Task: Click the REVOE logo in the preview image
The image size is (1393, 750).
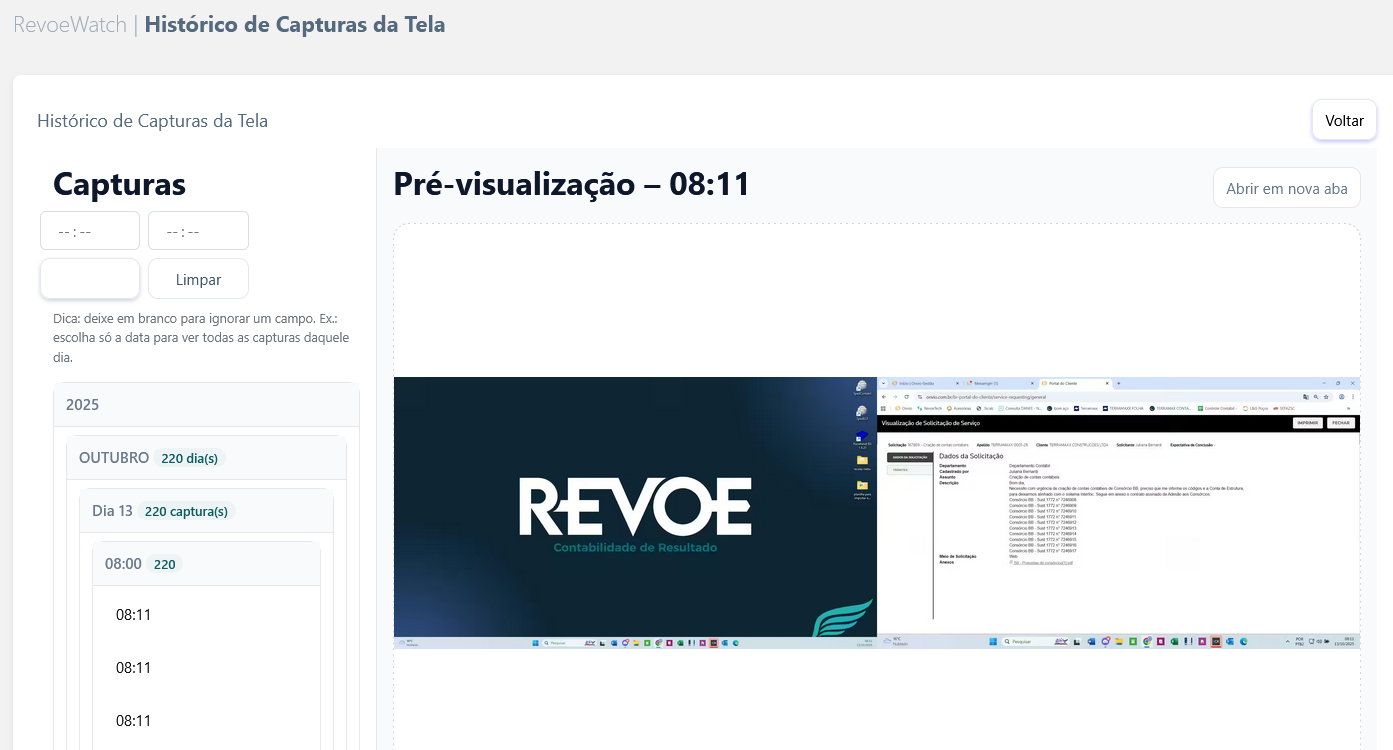Action: coord(635,508)
